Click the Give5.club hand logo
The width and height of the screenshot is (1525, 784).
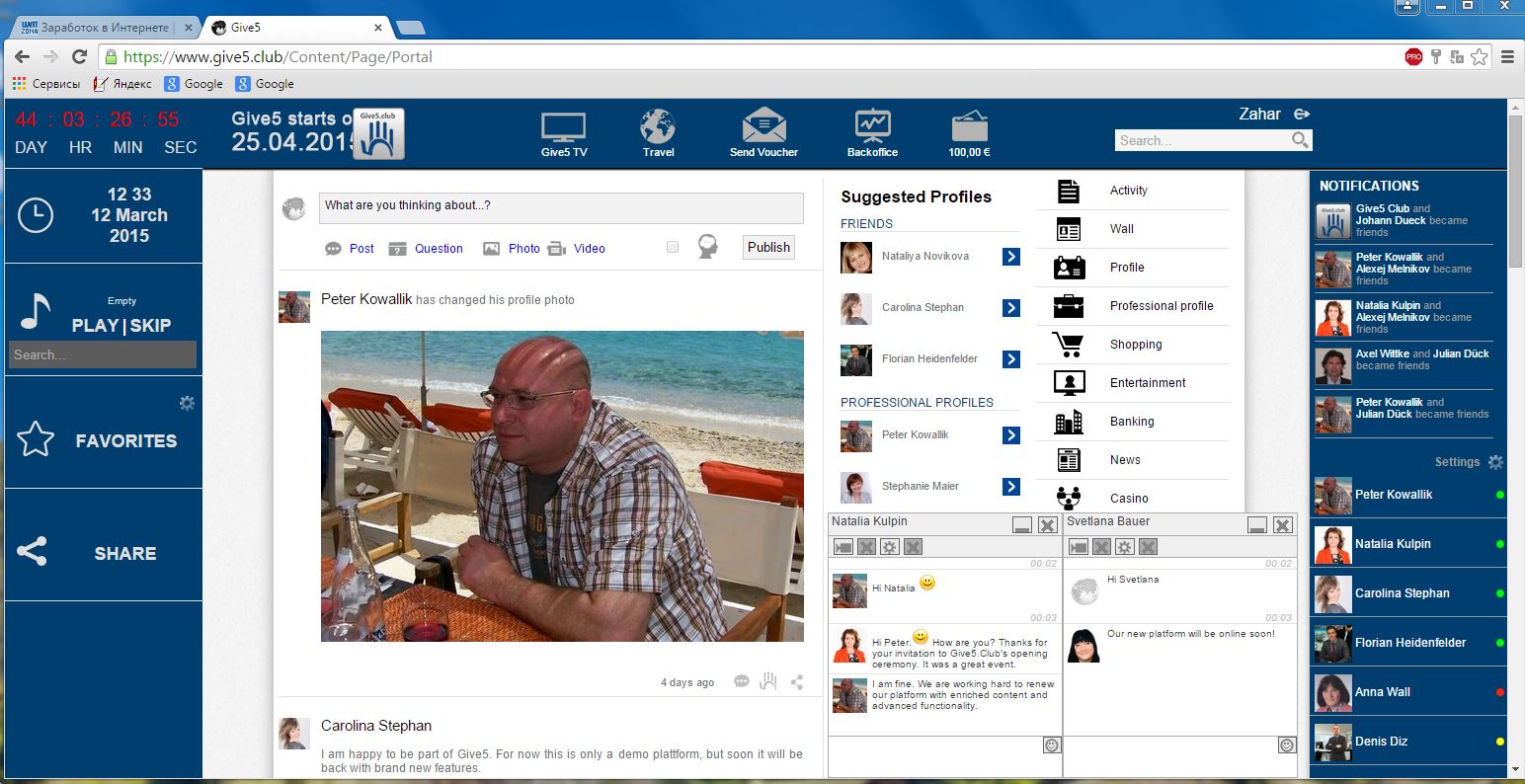click(x=378, y=134)
